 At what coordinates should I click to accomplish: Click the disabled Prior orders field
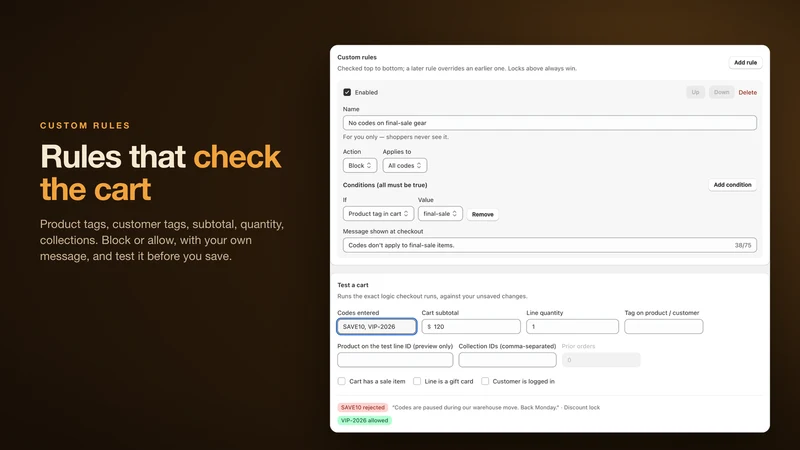click(x=601, y=360)
